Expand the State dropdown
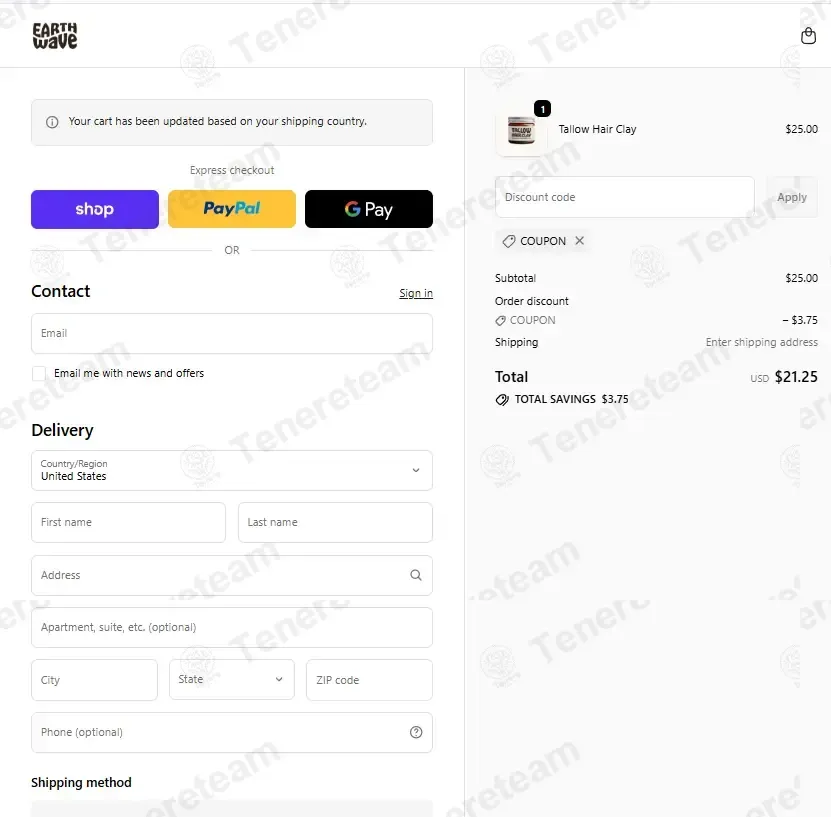 tap(232, 679)
